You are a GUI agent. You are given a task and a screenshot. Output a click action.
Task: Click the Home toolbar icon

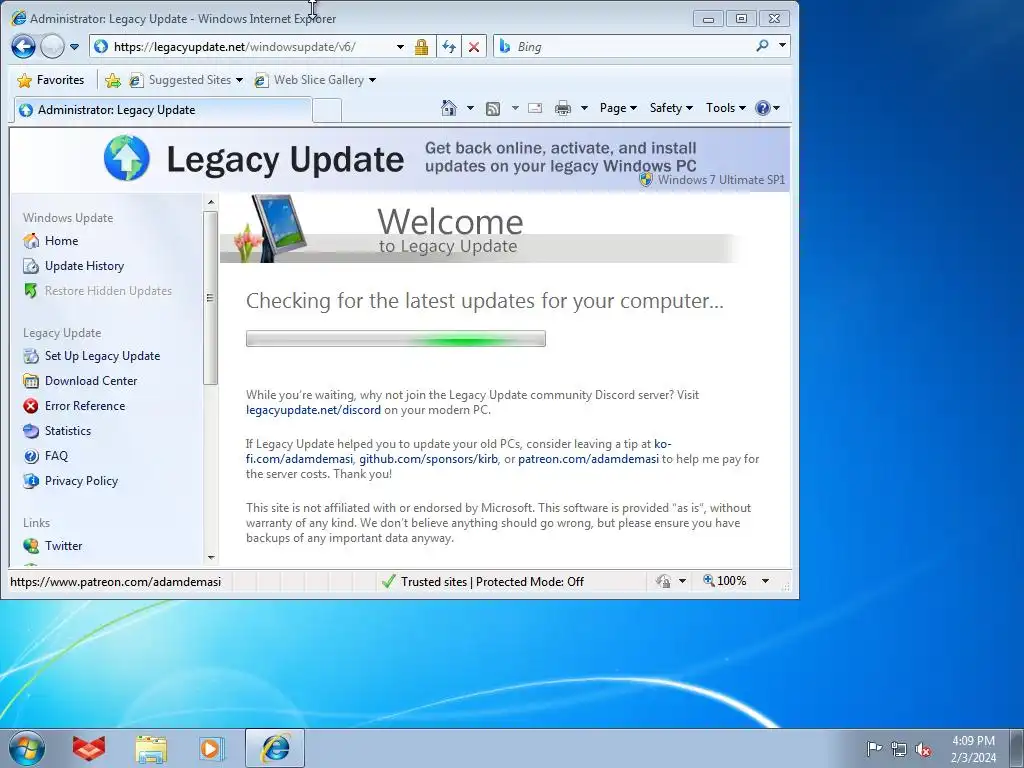tap(449, 108)
